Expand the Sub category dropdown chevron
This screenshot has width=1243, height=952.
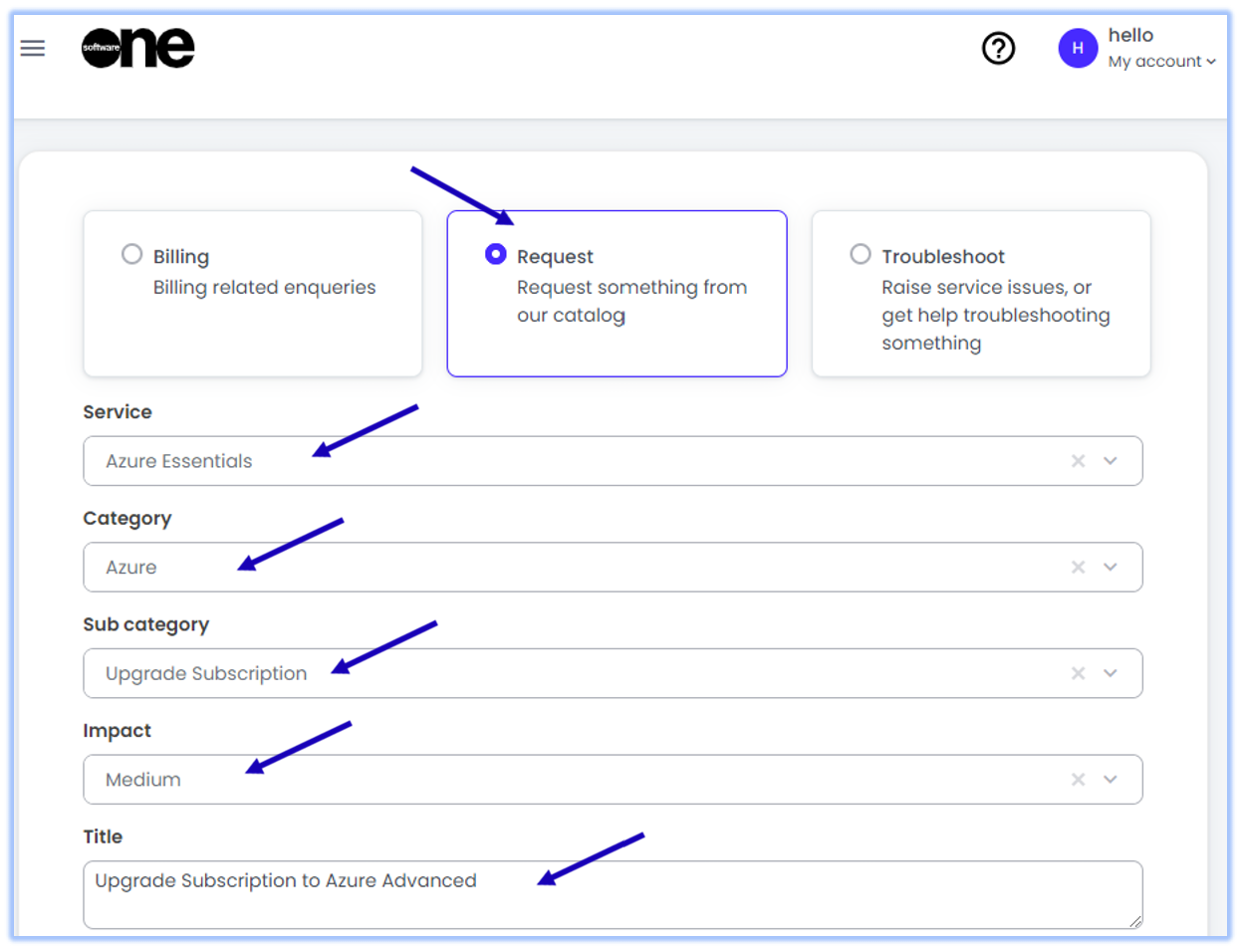1111,674
